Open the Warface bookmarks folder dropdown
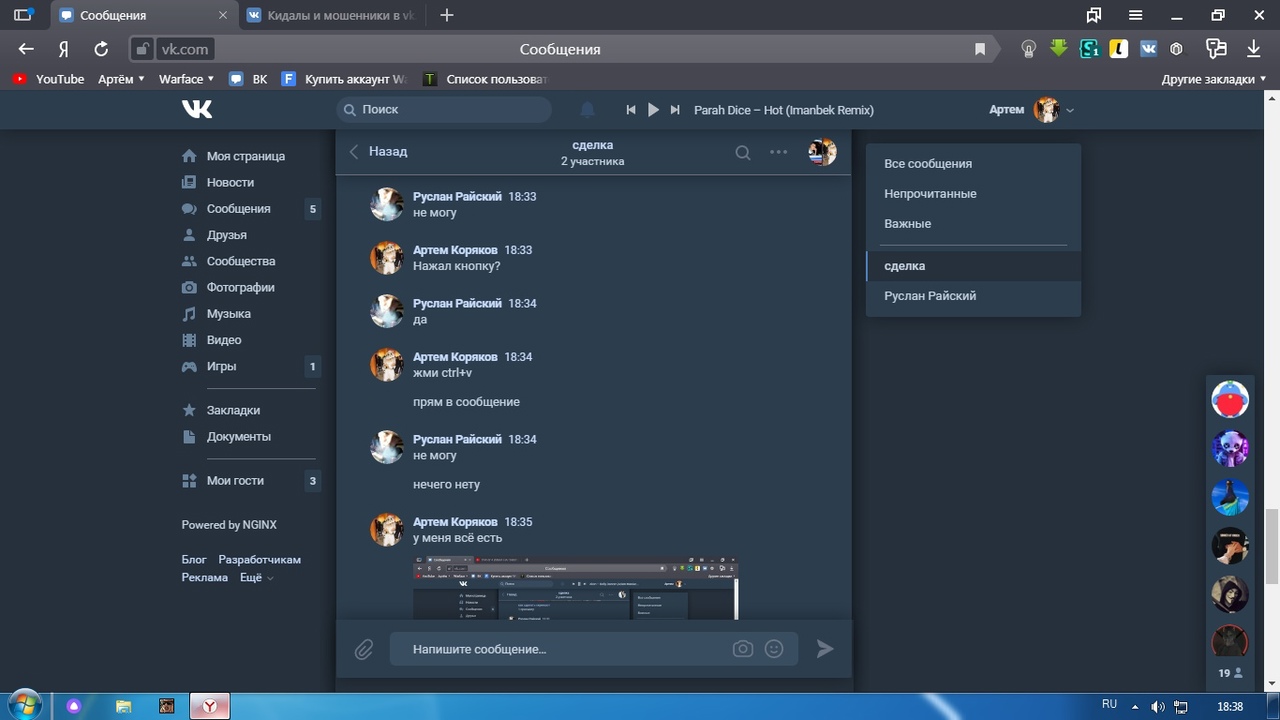1280x720 pixels. click(186, 79)
